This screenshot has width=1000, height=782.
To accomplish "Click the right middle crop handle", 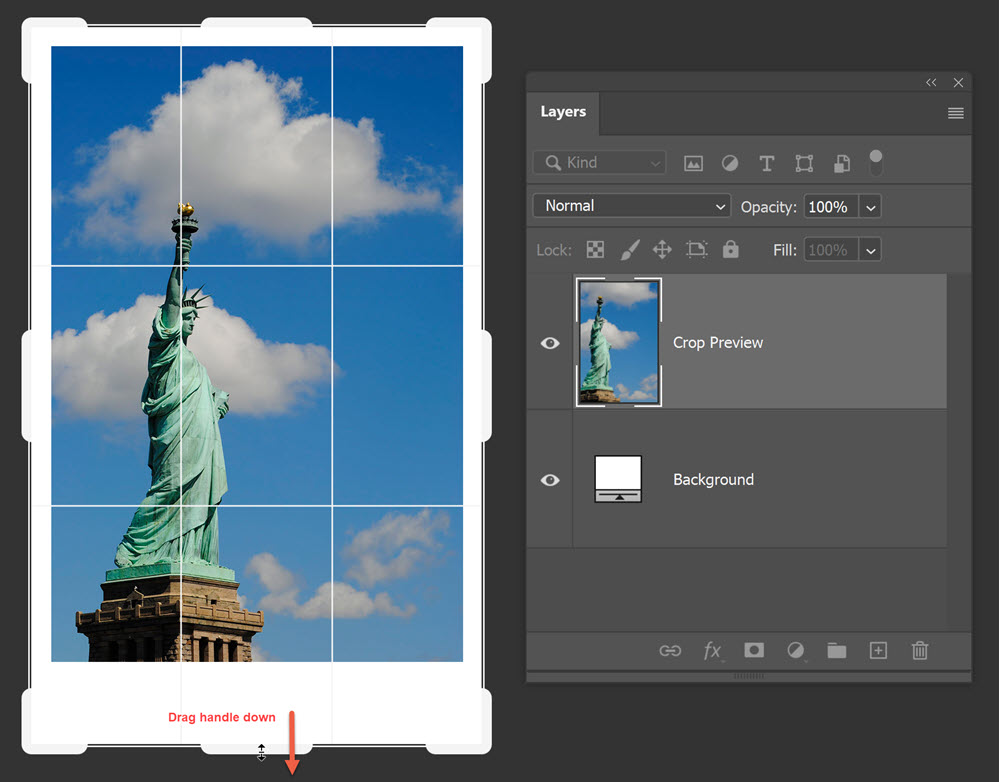I will (486, 385).
